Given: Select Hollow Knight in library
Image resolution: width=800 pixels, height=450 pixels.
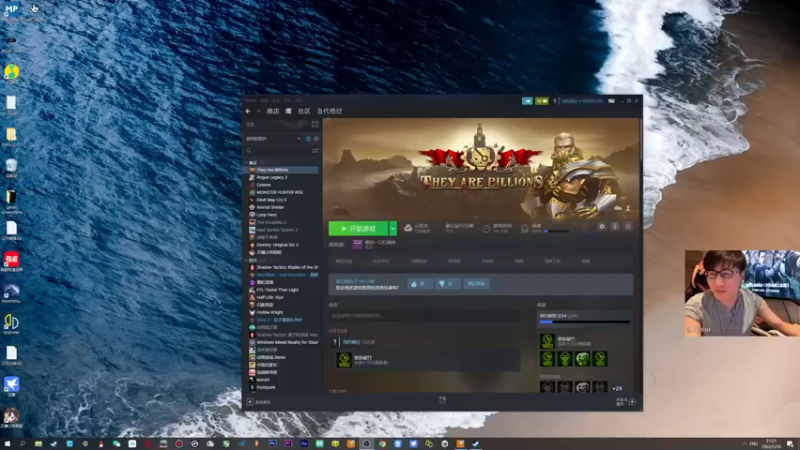Looking at the screenshot, I should click(x=282, y=312).
